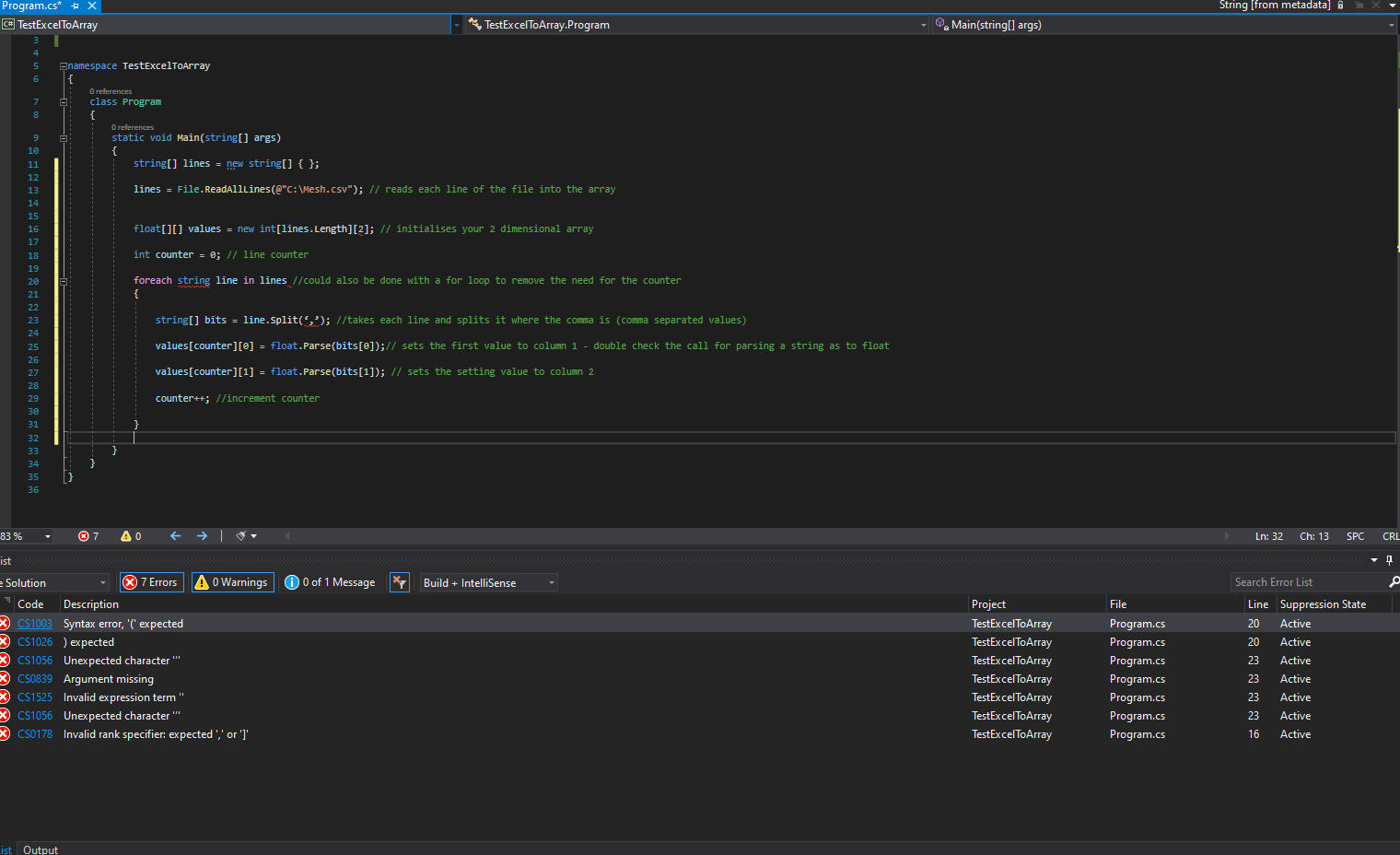Open the CS0178 error code link
This screenshot has width=1400, height=855.
coord(35,734)
